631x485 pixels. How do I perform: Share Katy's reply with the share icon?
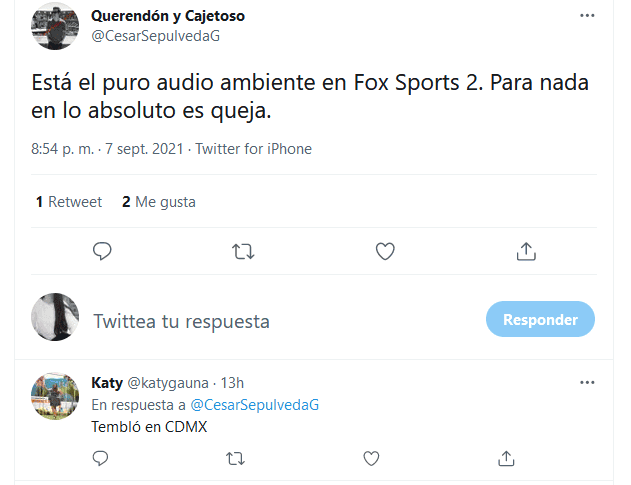click(506, 458)
